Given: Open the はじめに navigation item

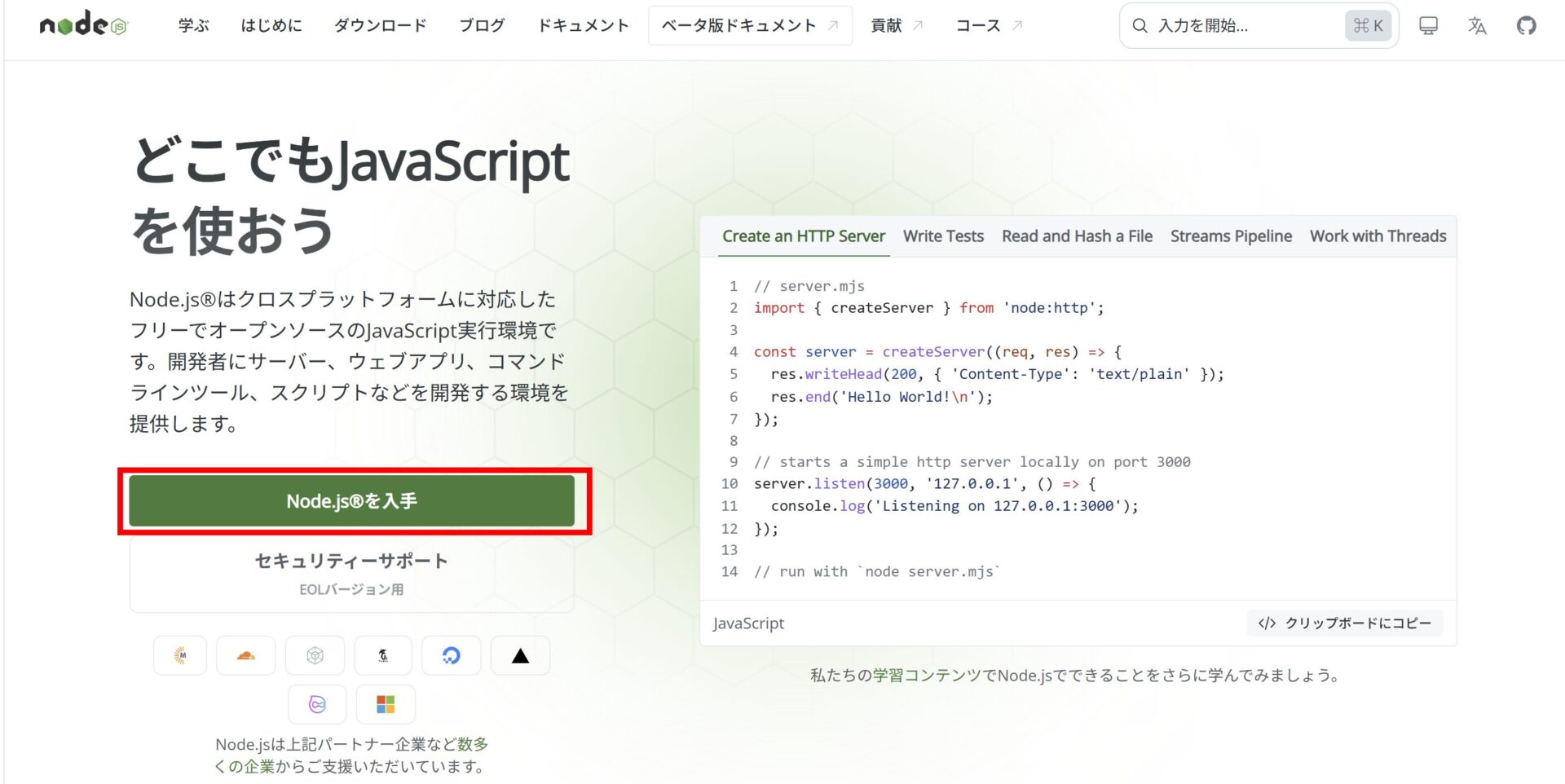Looking at the screenshot, I should (271, 25).
